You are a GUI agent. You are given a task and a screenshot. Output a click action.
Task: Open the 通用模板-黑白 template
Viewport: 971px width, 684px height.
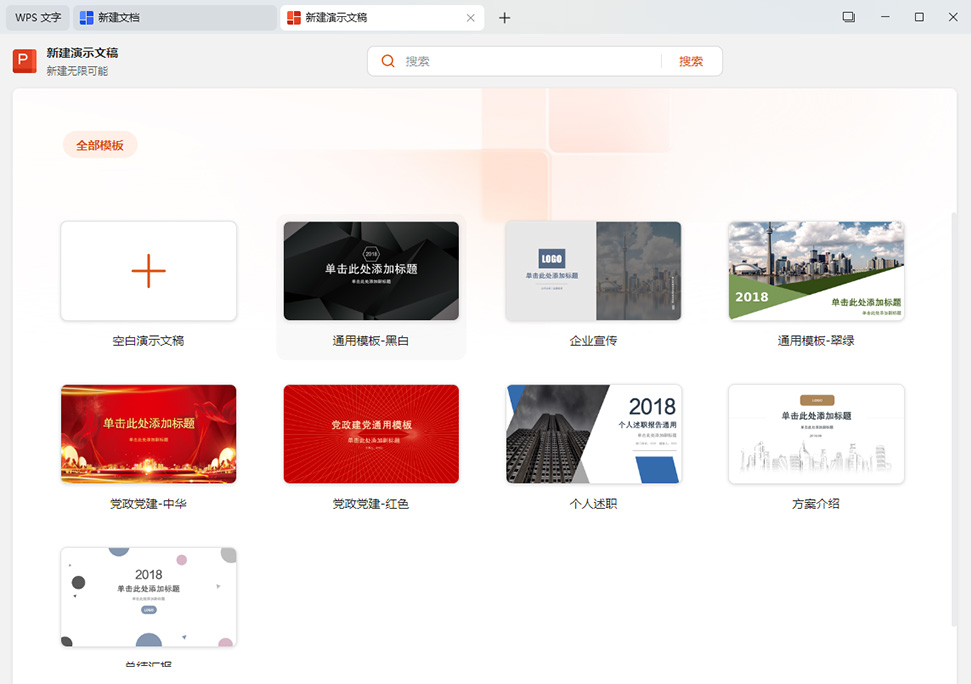370,270
